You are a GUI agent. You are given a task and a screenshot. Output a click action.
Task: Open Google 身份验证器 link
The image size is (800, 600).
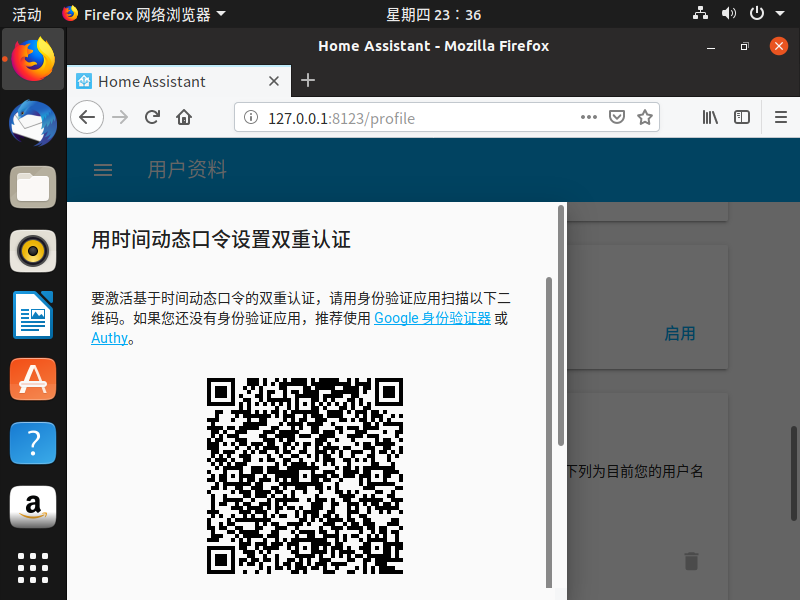[432, 318]
